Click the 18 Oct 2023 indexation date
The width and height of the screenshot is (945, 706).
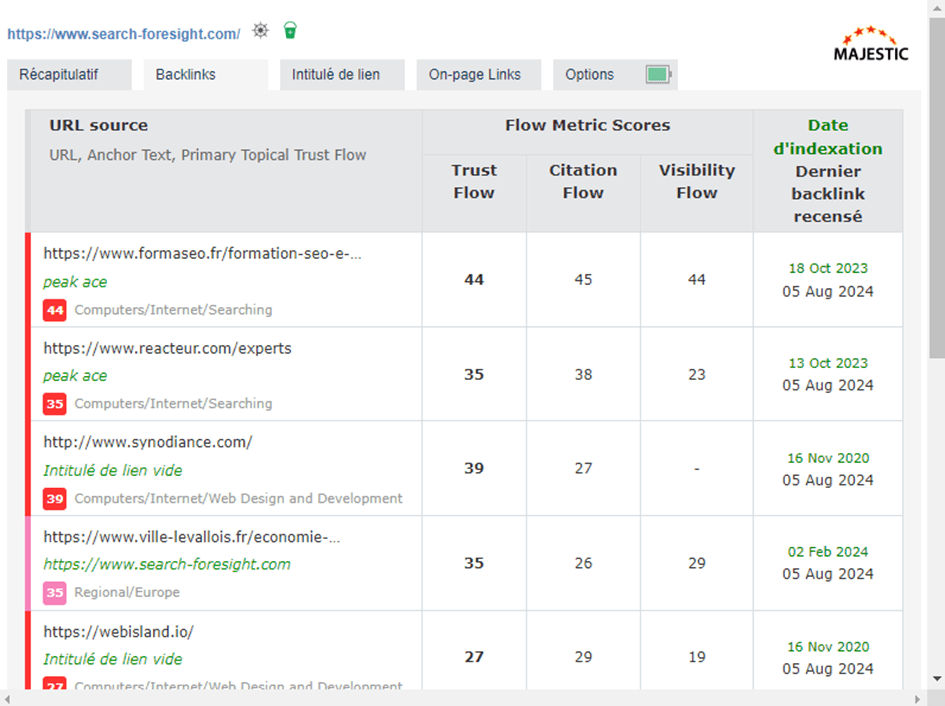828,268
